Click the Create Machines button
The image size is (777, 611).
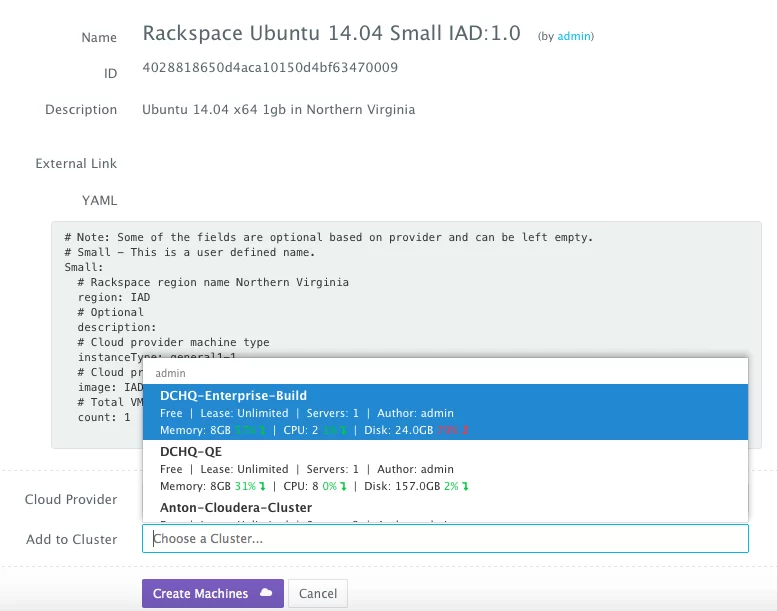click(x=213, y=593)
